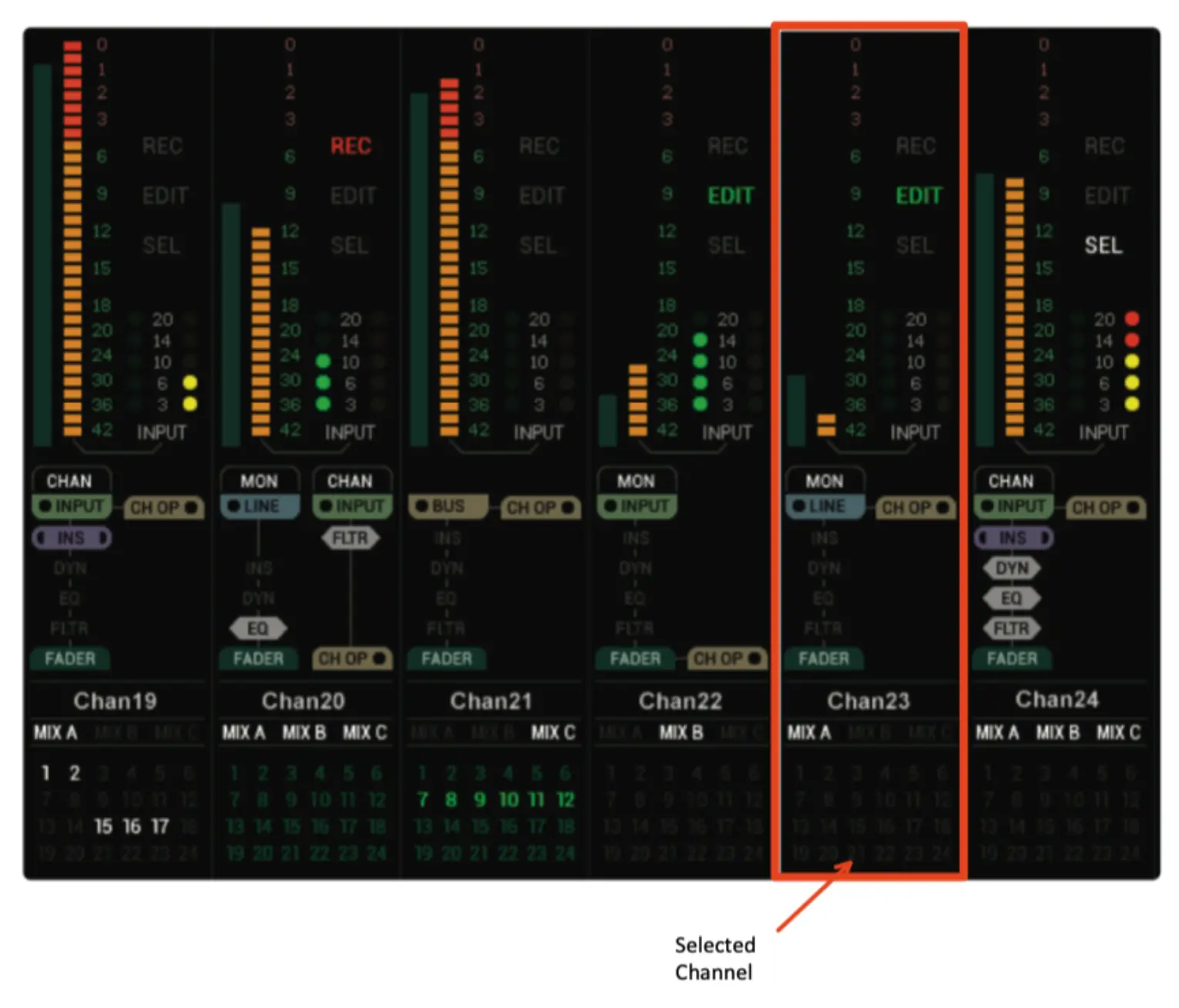Click the INS insert block on Chan24

click(1013, 538)
